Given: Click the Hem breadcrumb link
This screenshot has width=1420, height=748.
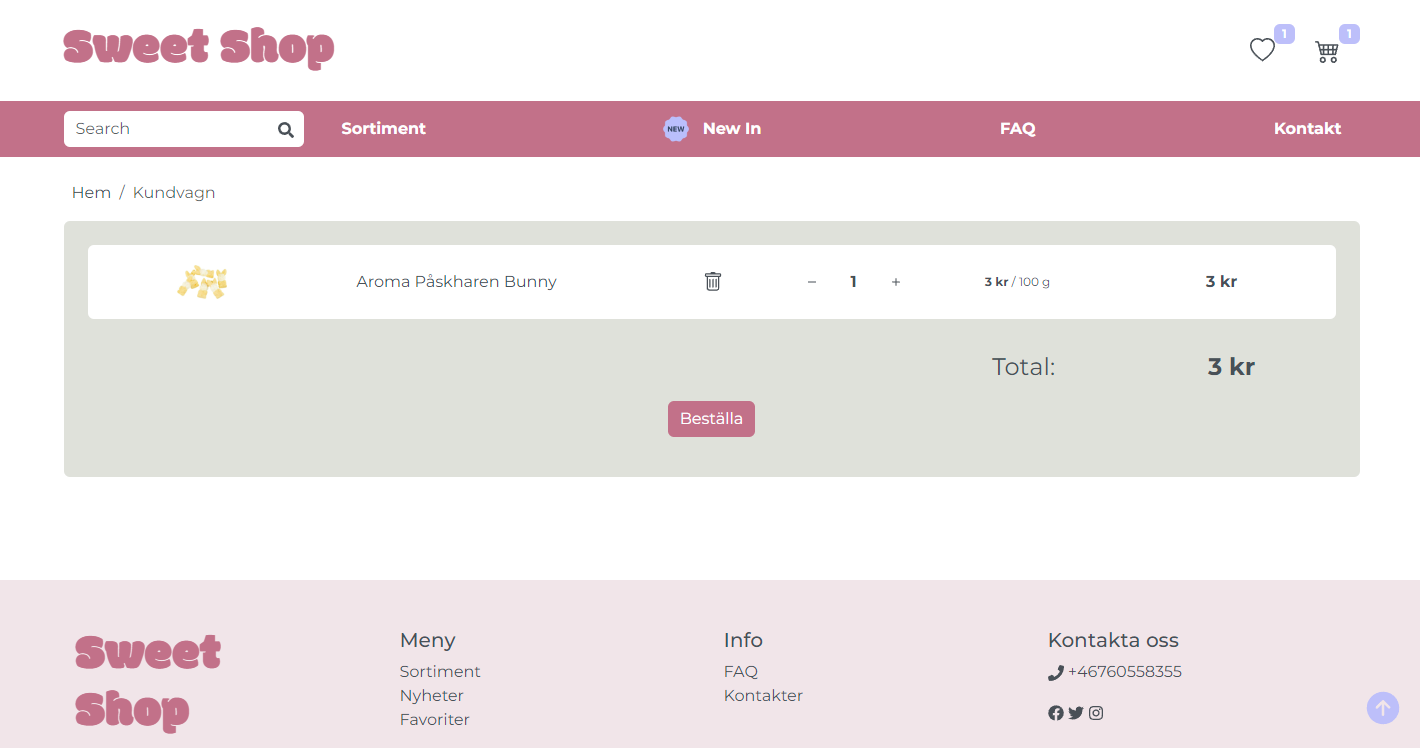Looking at the screenshot, I should 91,193.
